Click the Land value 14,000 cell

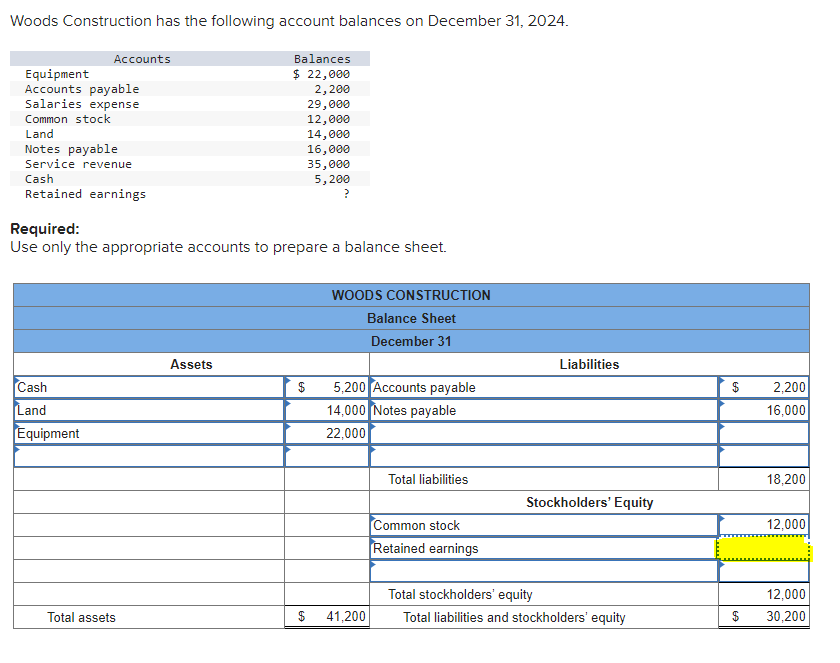click(x=340, y=410)
